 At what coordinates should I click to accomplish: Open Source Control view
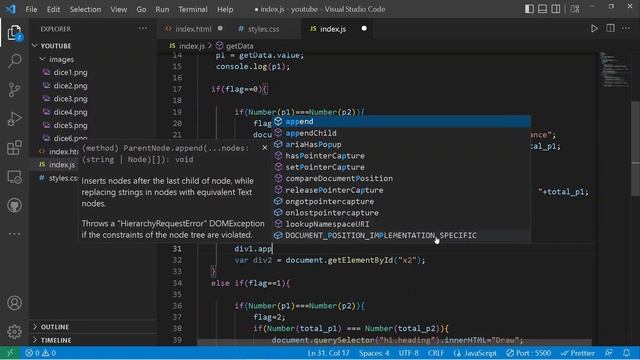(x=14, y=89)
